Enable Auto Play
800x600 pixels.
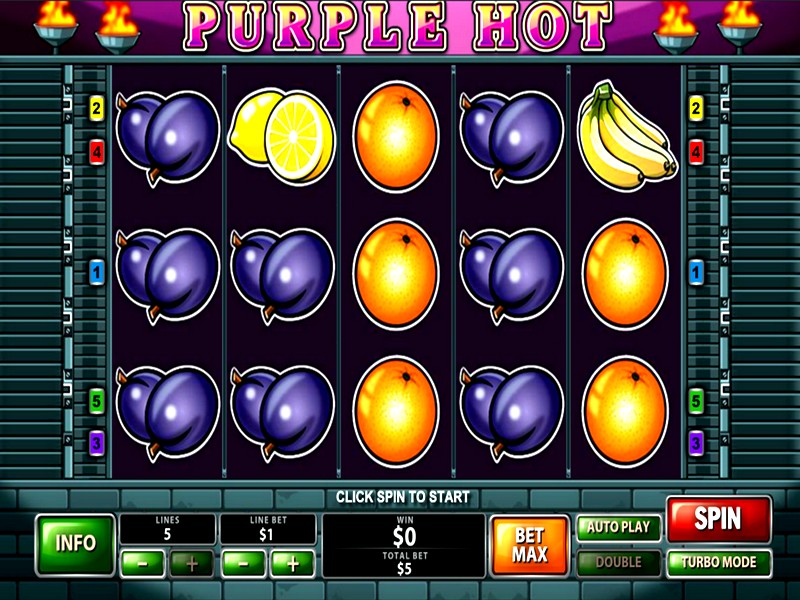[618, 528]
